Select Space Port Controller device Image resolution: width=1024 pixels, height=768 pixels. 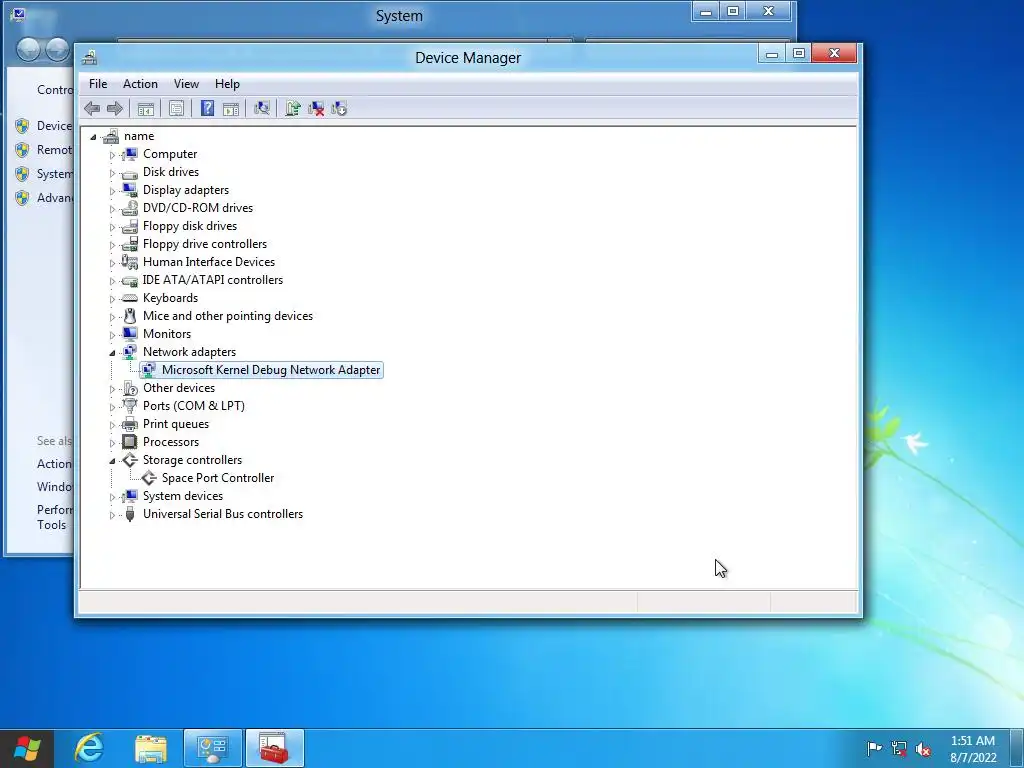pos(217,478)
